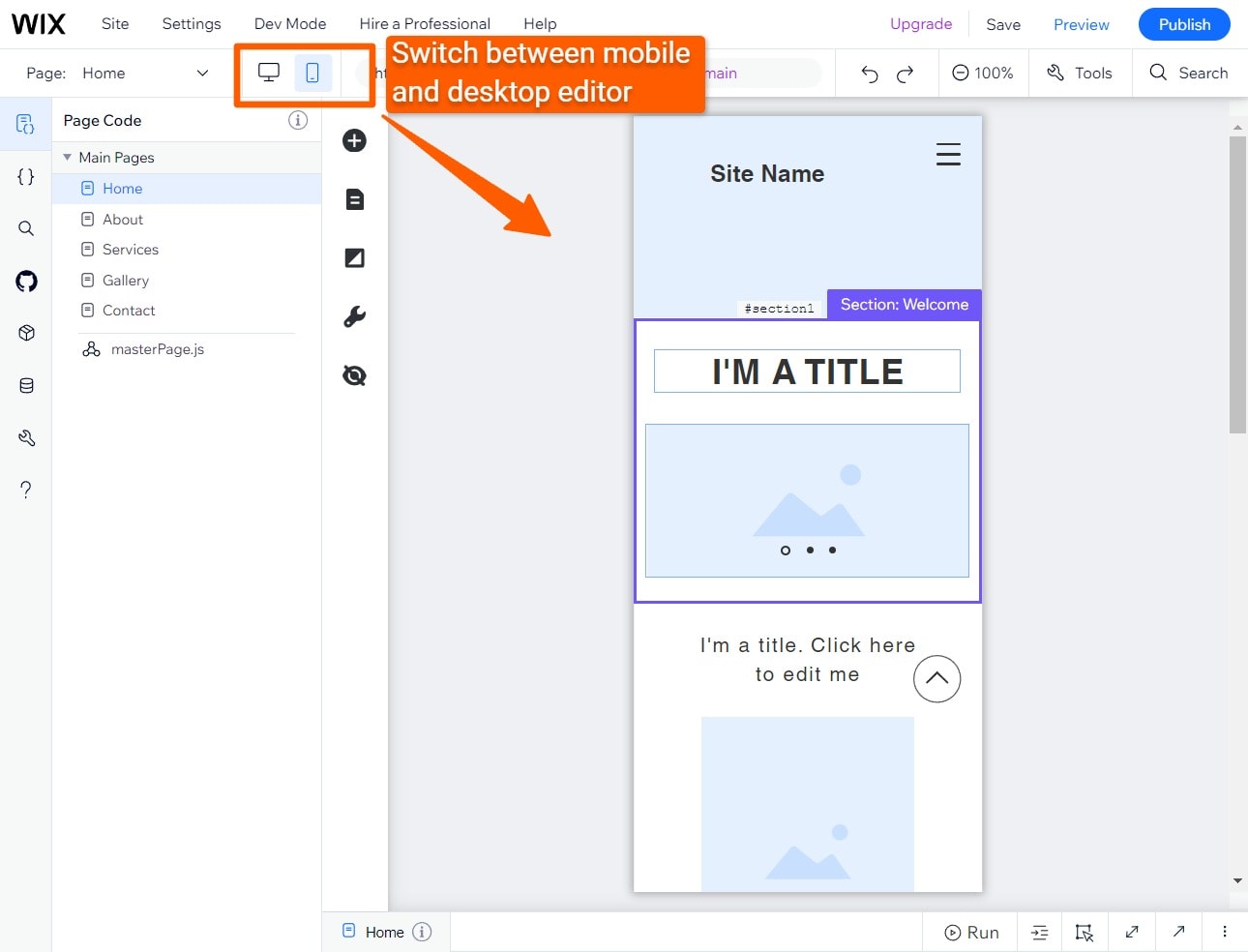This screenshot has width=1248, height=952.
Task: Select the Help question mark icon
Action: [26, 489]
